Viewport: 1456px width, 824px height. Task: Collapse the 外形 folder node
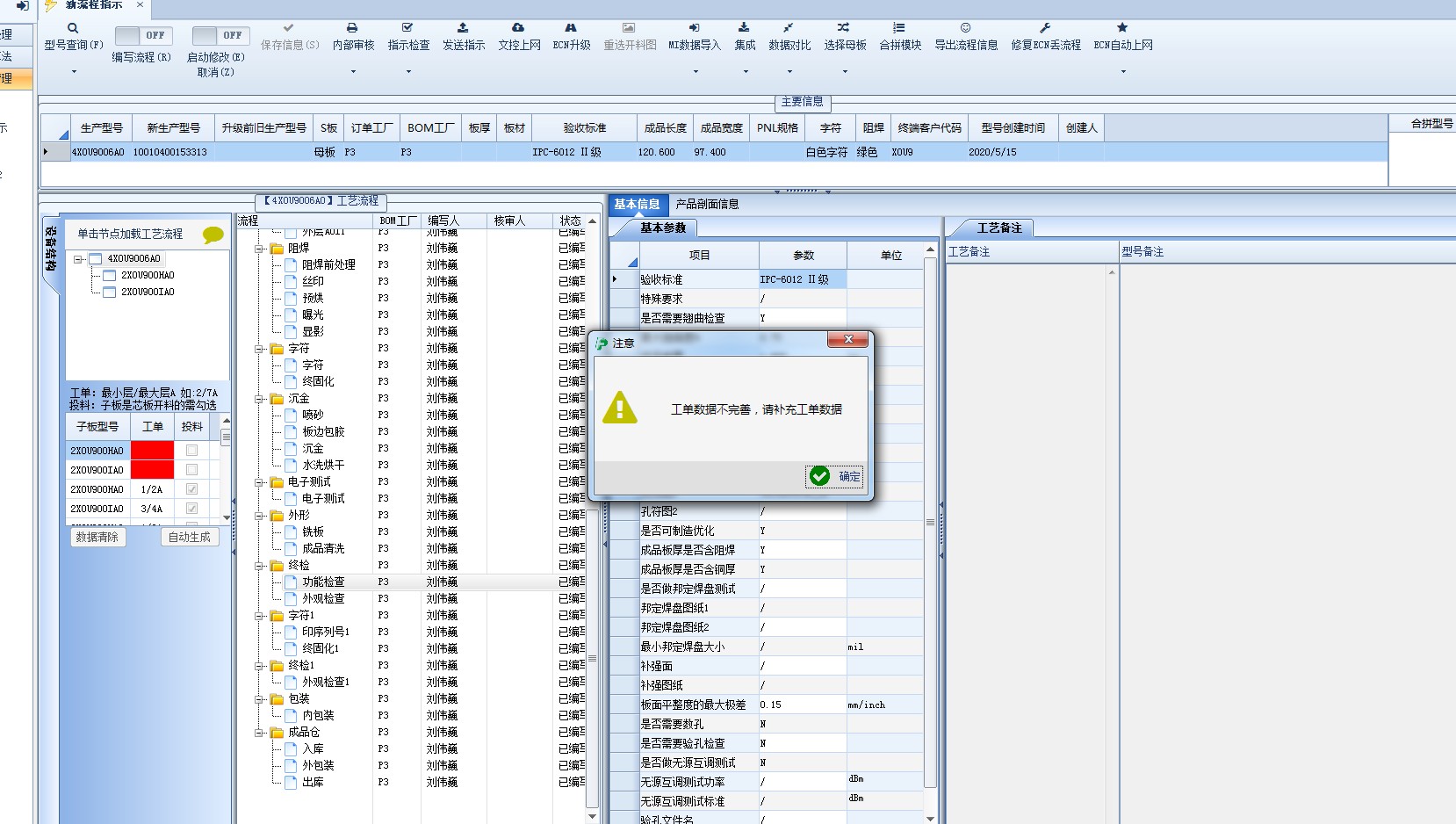pyautogui.click(x=260, y=516)
